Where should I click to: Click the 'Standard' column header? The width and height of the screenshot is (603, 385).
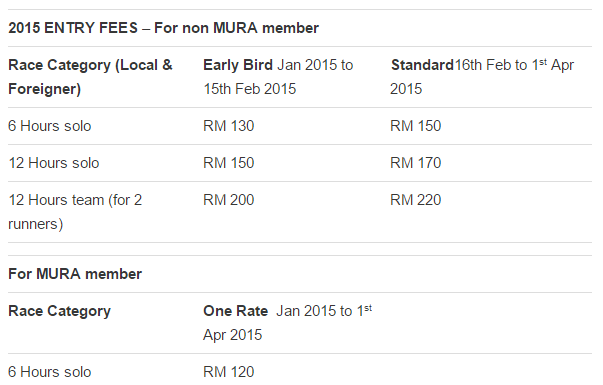[422, 65]
